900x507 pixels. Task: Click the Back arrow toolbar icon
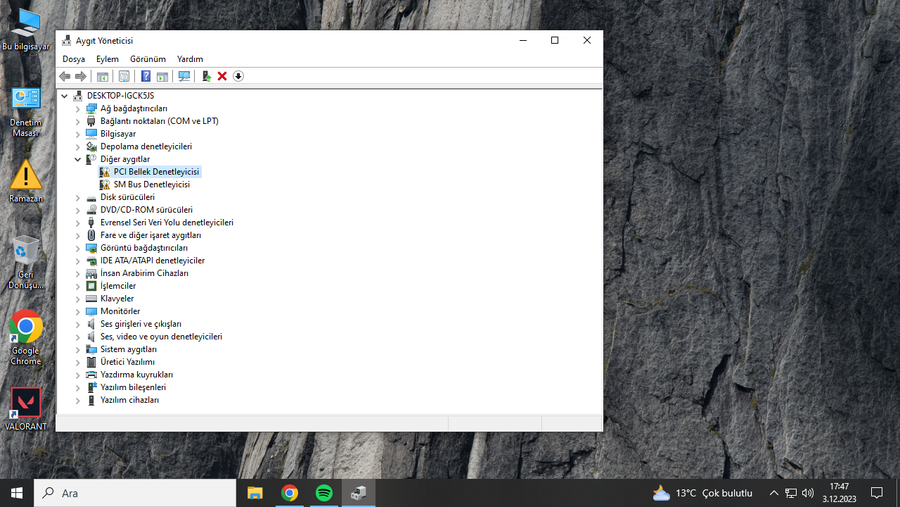pos(64,76)
